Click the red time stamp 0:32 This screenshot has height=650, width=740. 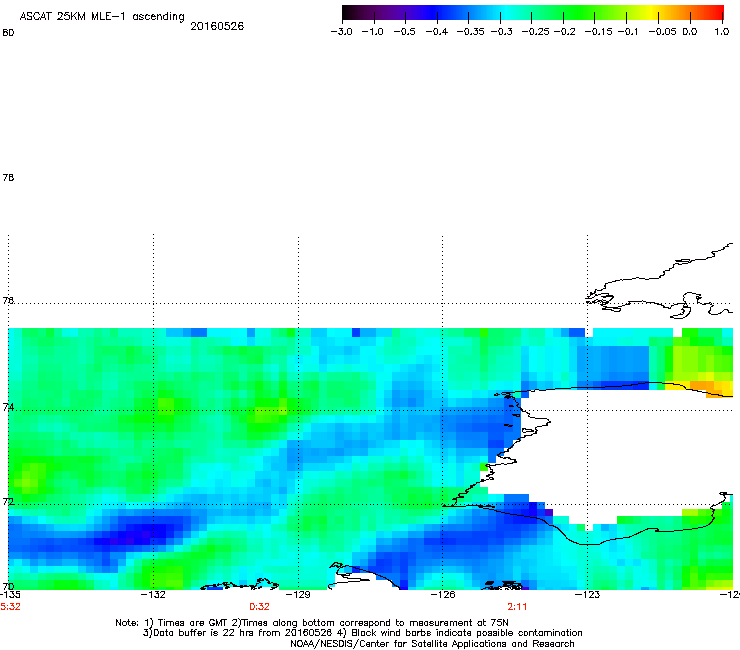(260, 607)
